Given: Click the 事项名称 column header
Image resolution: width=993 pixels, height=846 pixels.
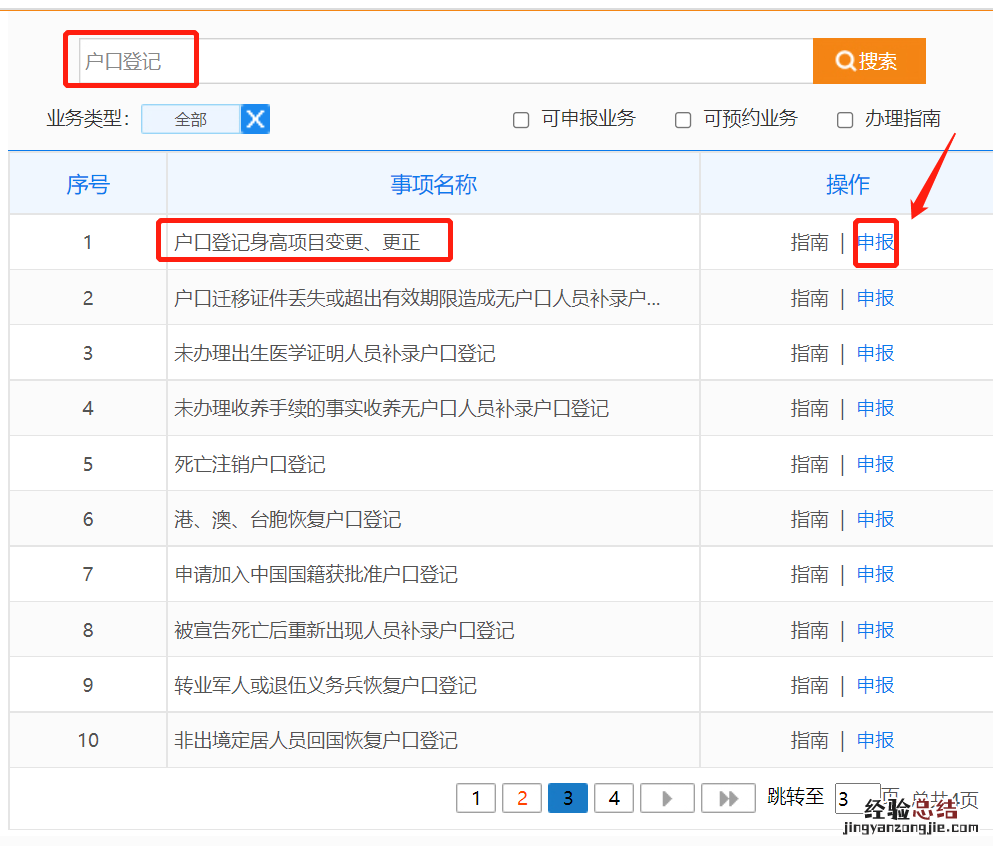Looking at the screenshot, I should pyautogui.click(x=433, y=184).
